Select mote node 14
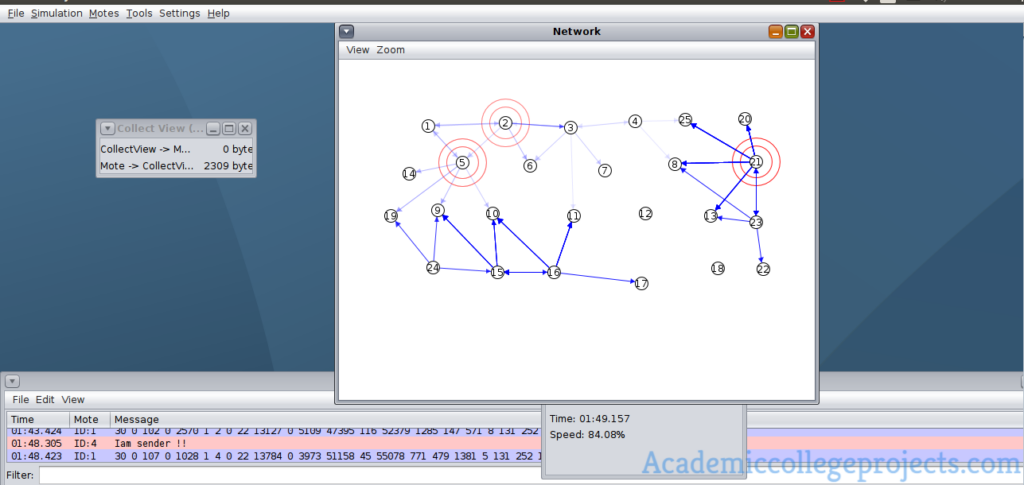The height and width of the screenshot is (485, 1024). pos(409,174)
